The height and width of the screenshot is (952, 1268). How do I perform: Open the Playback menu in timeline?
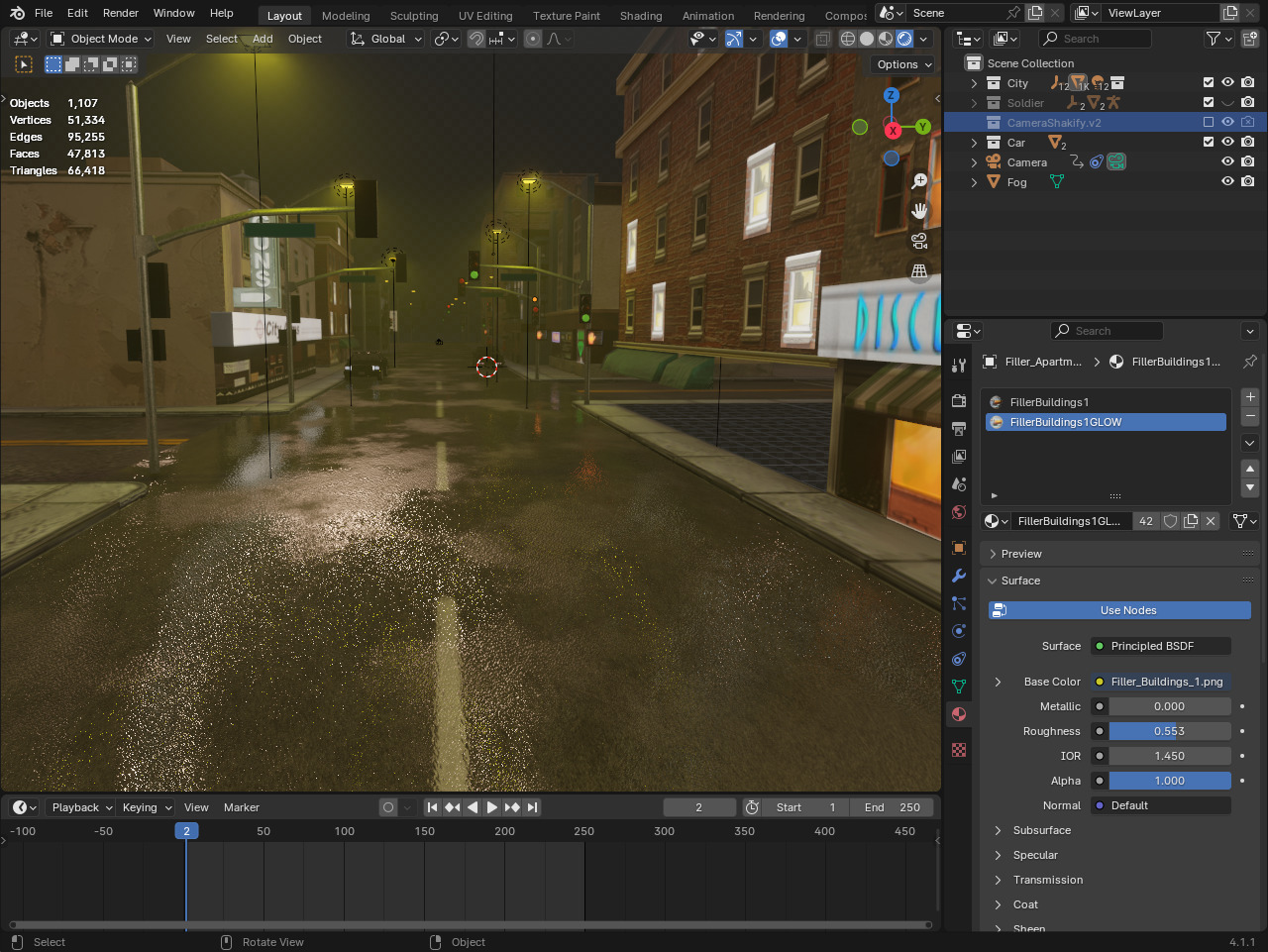(81, 807)
